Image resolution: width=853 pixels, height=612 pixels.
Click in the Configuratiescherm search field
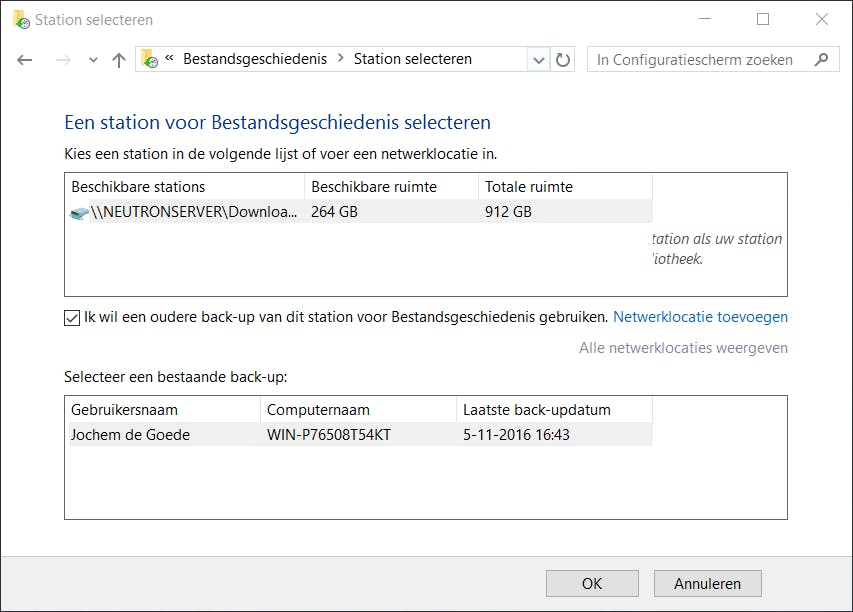tap(700, 60)
